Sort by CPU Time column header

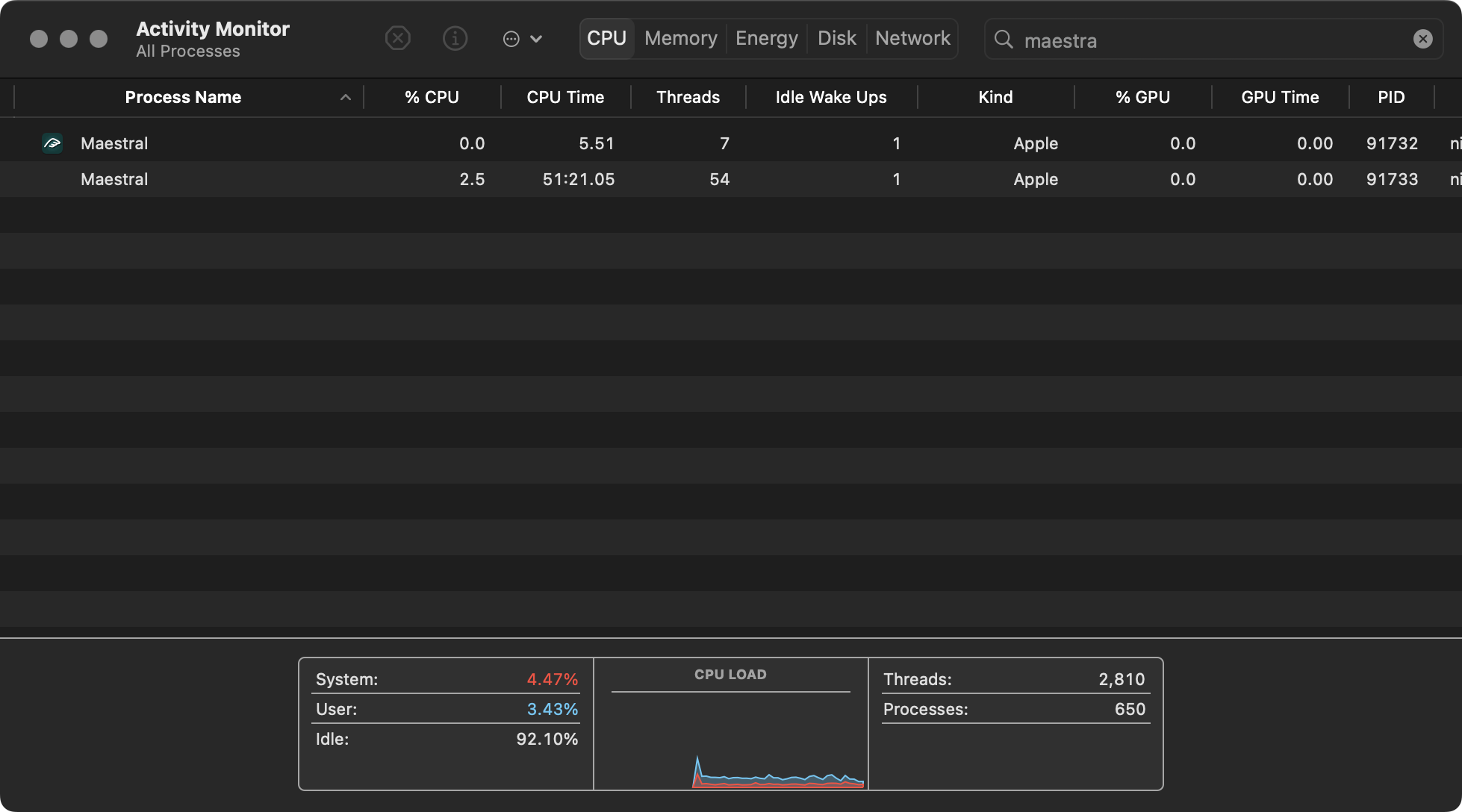(x=565, y=97)
